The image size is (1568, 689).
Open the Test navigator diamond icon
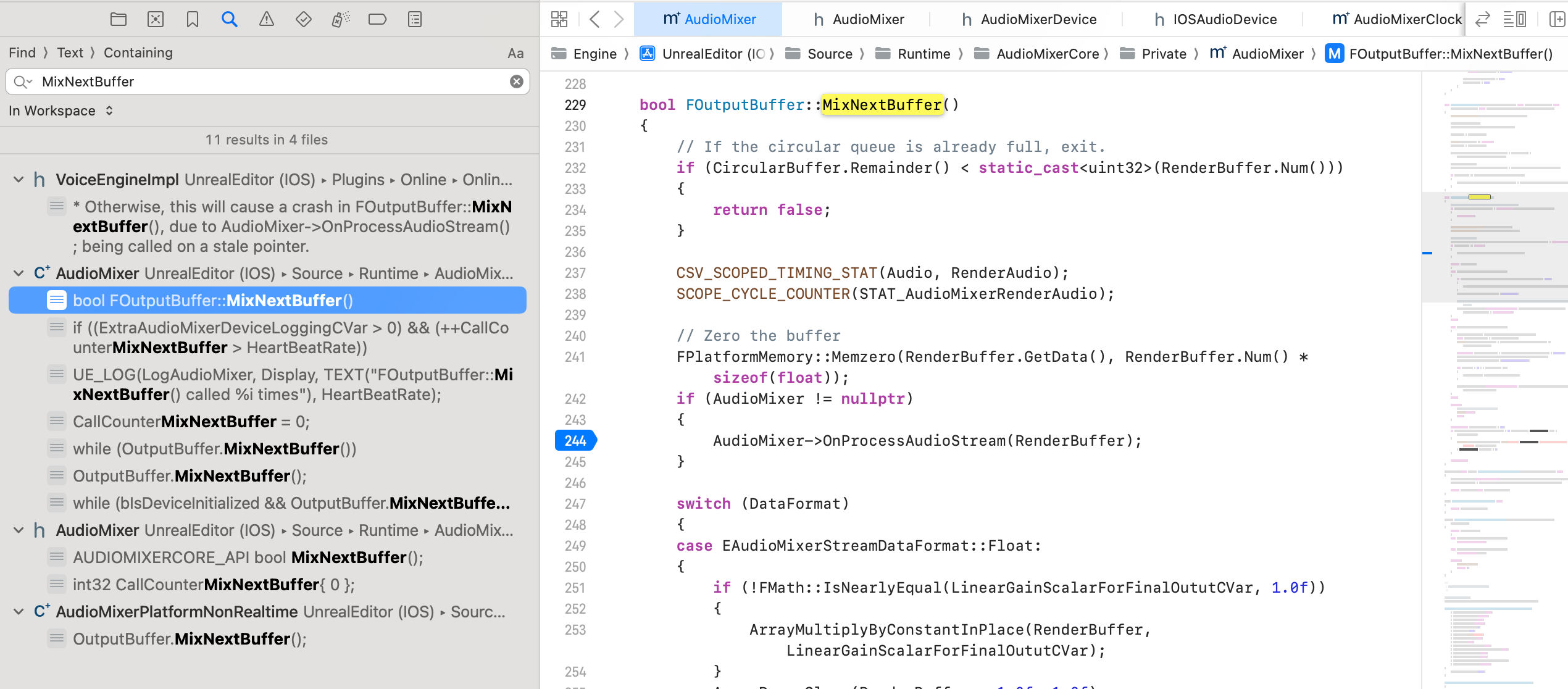click(x=304, y=20)
